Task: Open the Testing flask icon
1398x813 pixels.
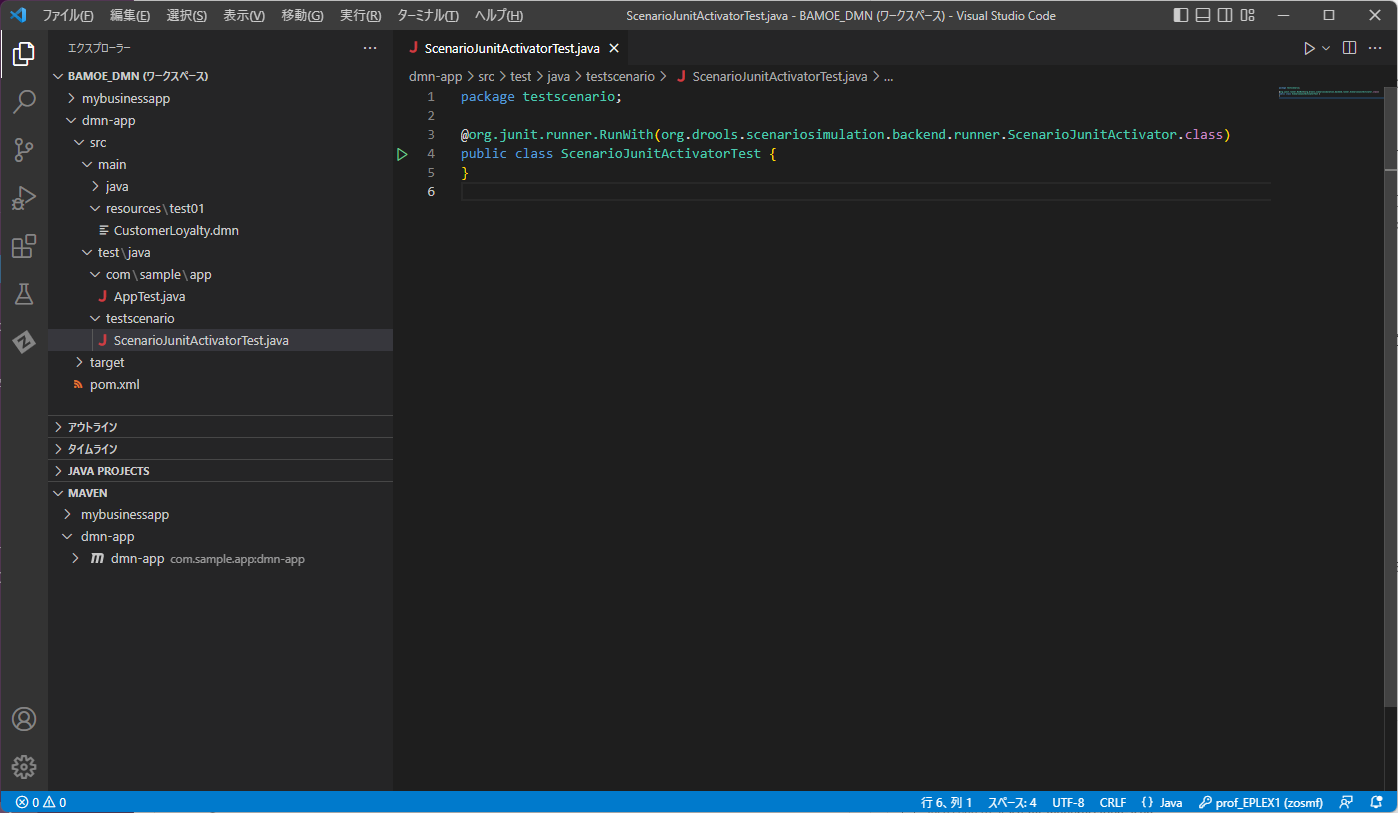Action: click(x=24, y=294)
